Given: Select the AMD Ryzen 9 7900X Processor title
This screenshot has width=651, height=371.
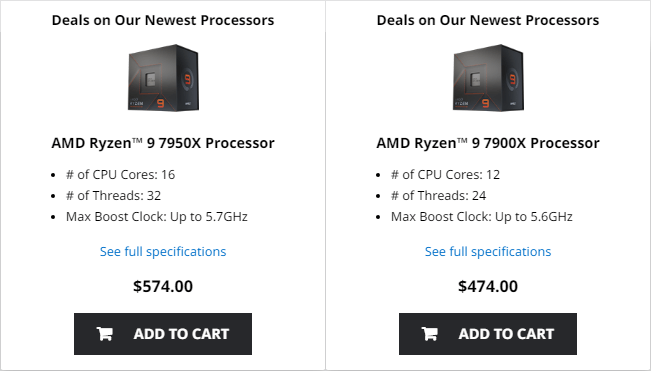Looking at the screenshot, I should coord(488,143).
